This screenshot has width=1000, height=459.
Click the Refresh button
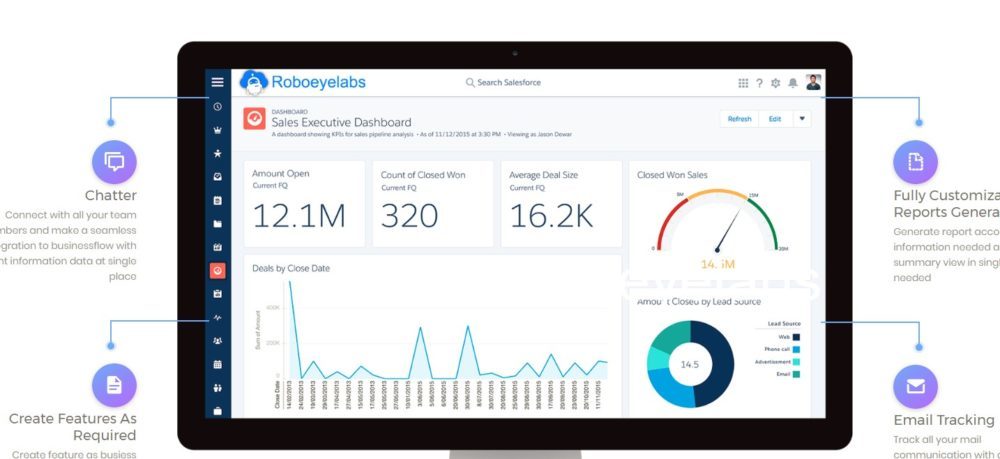pos(739,118)
